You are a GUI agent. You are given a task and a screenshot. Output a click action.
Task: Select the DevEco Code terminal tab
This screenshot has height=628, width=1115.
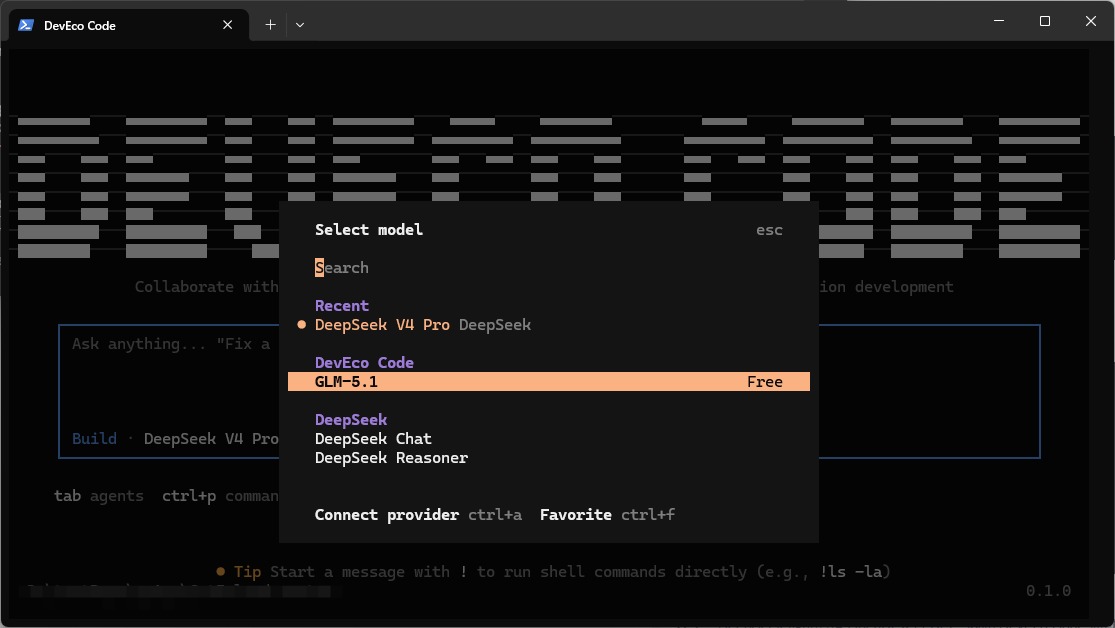[x=129, y=25]
